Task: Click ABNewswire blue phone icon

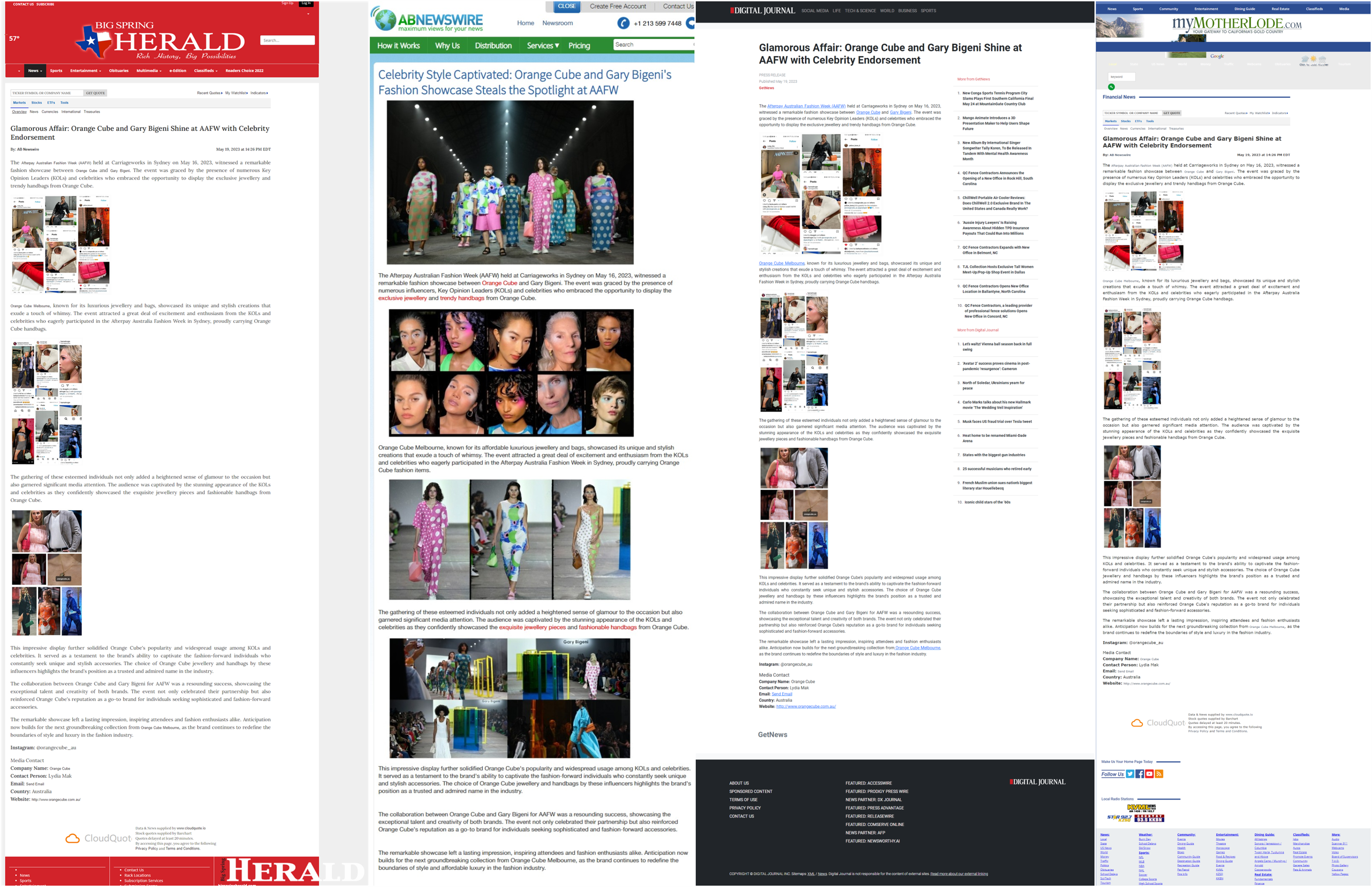Action: [x=623, y=23]
